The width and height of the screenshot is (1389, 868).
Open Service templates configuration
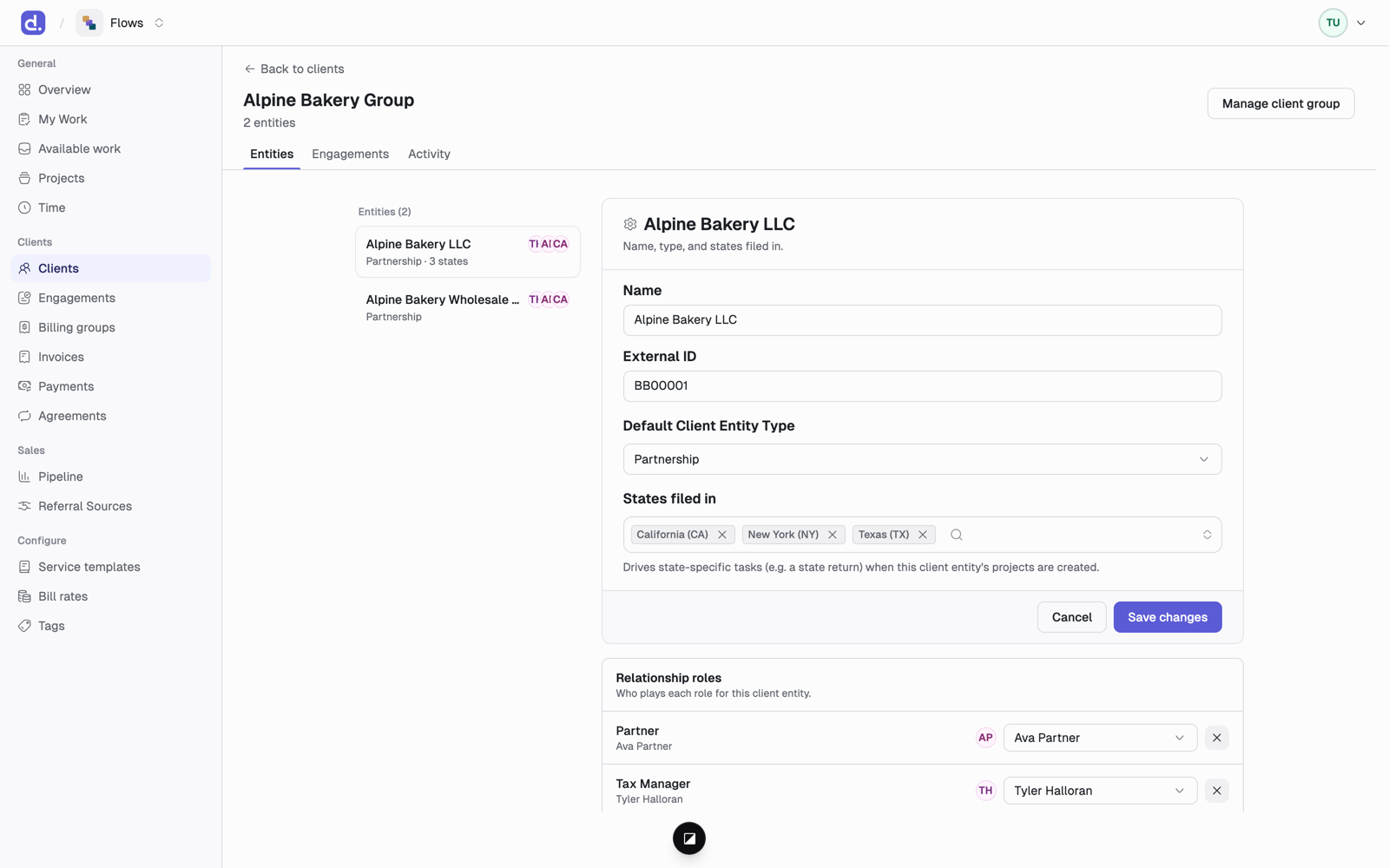[x=110, y=567]
